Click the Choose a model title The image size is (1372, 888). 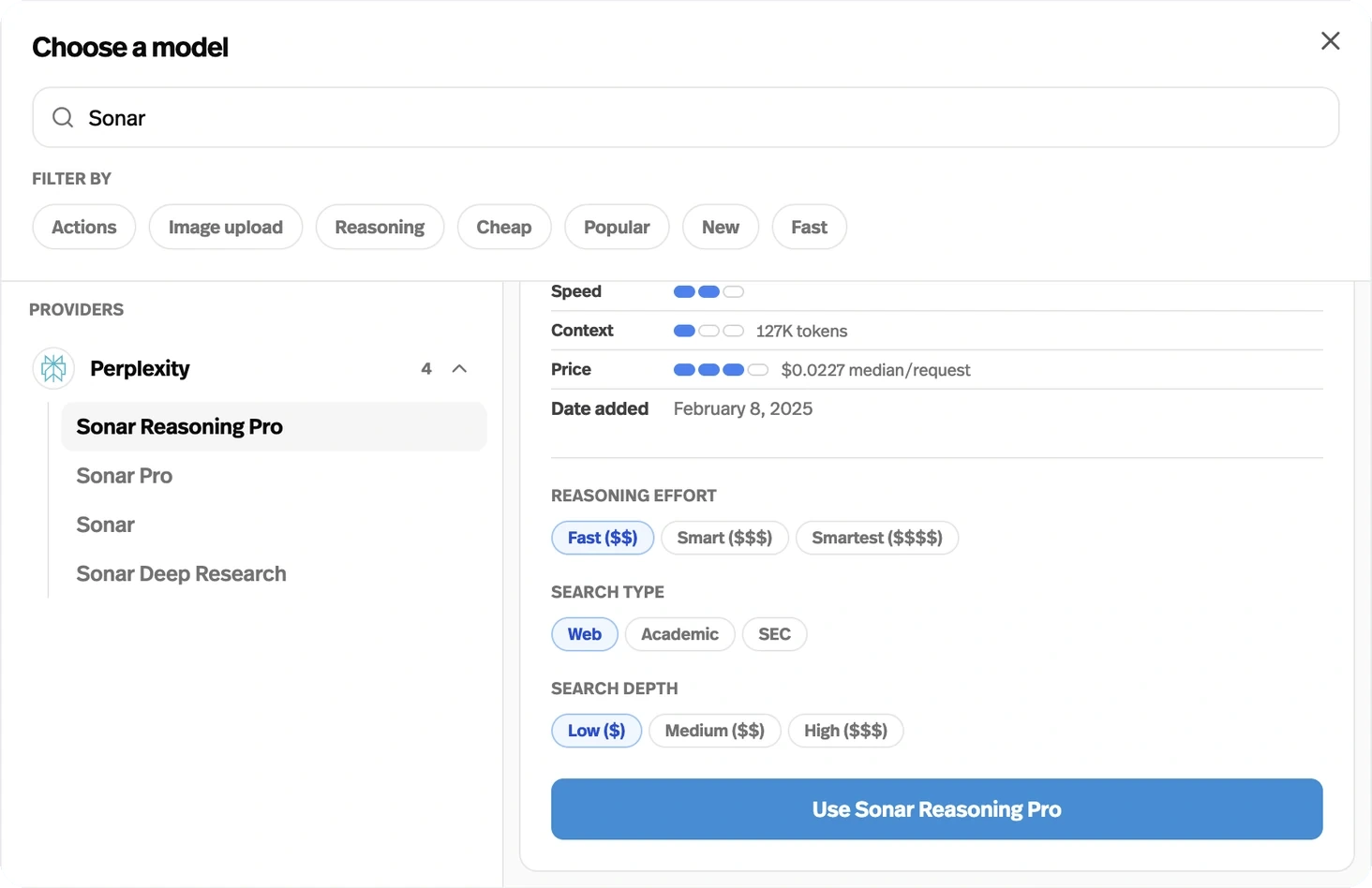coord(130,47)
